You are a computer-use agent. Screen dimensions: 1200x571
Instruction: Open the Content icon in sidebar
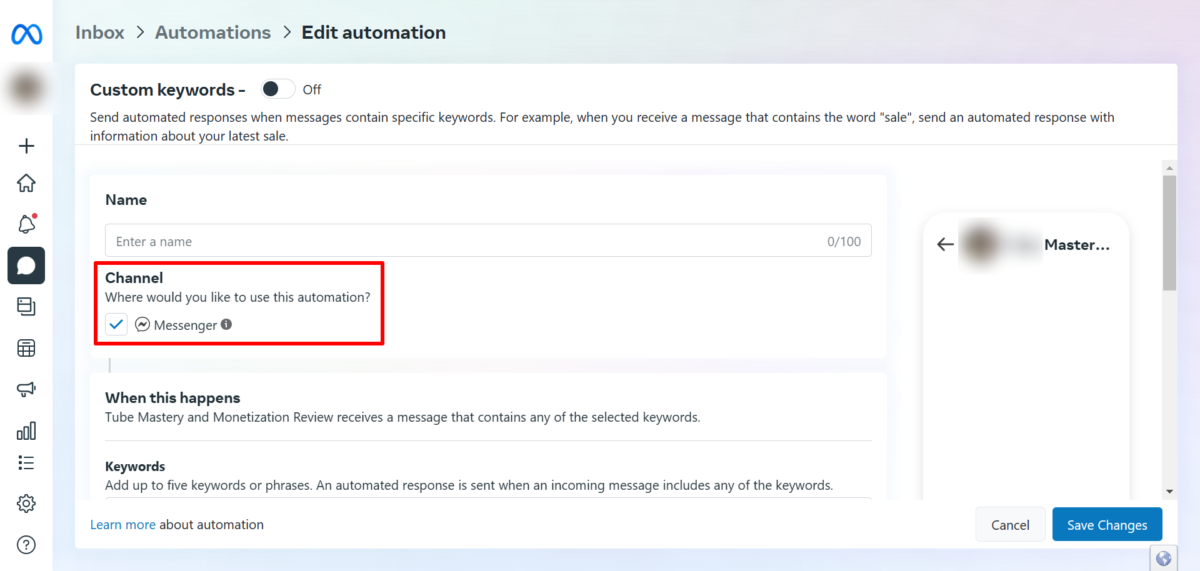coord(27,307)
